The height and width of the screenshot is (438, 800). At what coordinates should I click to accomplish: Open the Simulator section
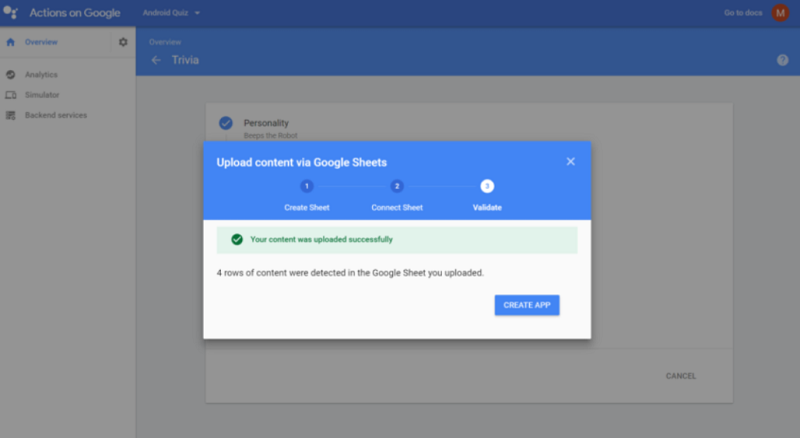[x=42, y=95]
